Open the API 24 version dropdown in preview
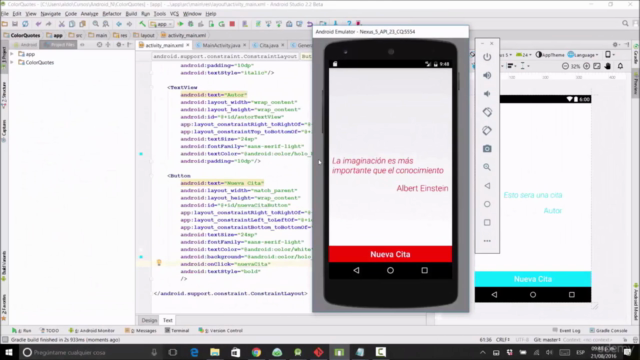The height and width of the screenshot is (360, 640). pos(523,55)
